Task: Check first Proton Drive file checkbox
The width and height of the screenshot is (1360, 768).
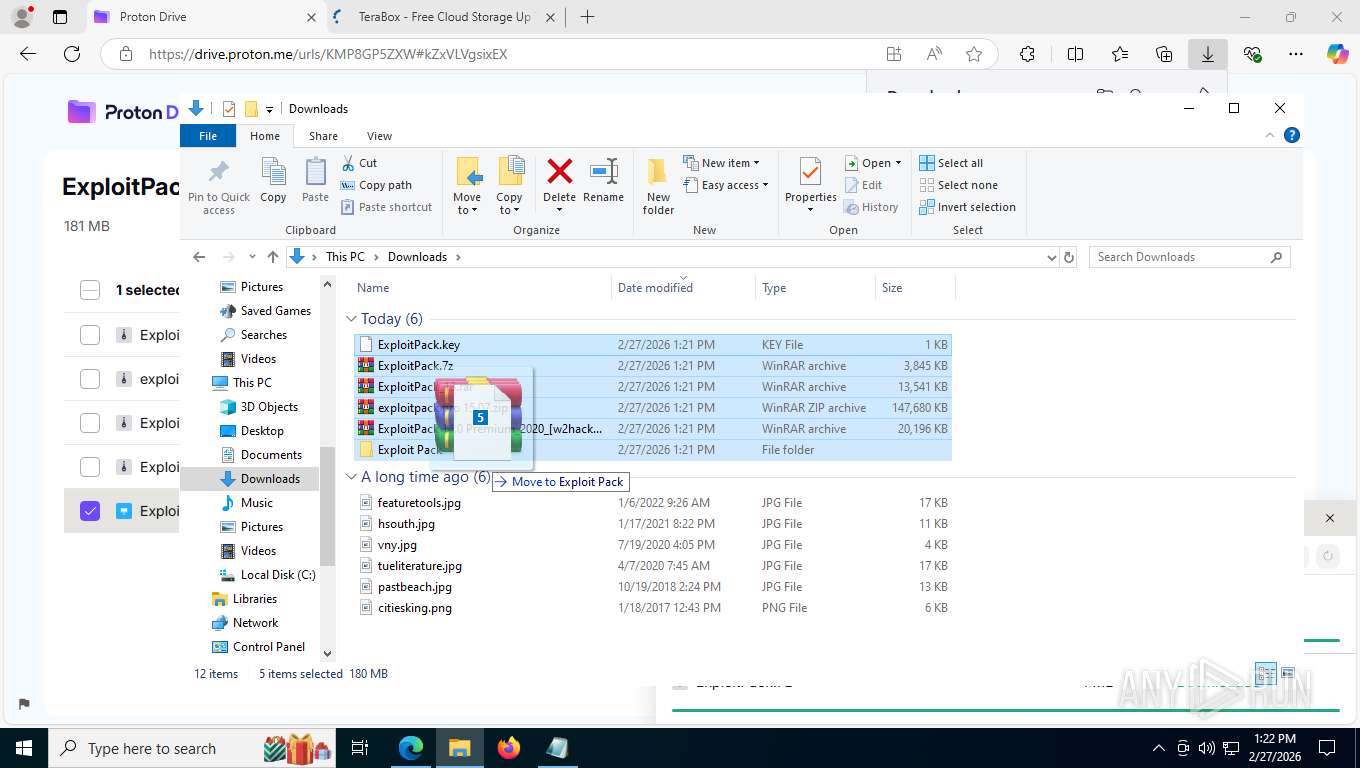Action: click(90, 335)
